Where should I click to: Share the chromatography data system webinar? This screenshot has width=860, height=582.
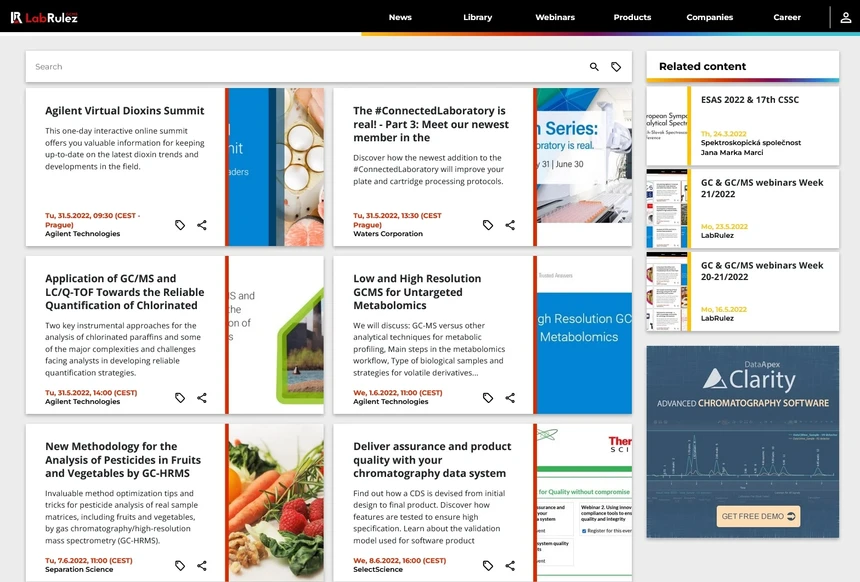point(510,566)
